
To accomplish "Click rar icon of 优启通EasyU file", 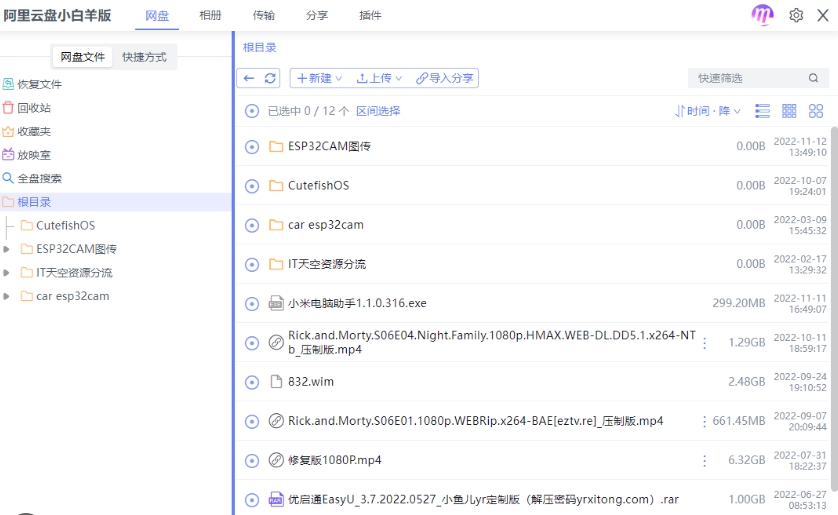I will [276, 500].
